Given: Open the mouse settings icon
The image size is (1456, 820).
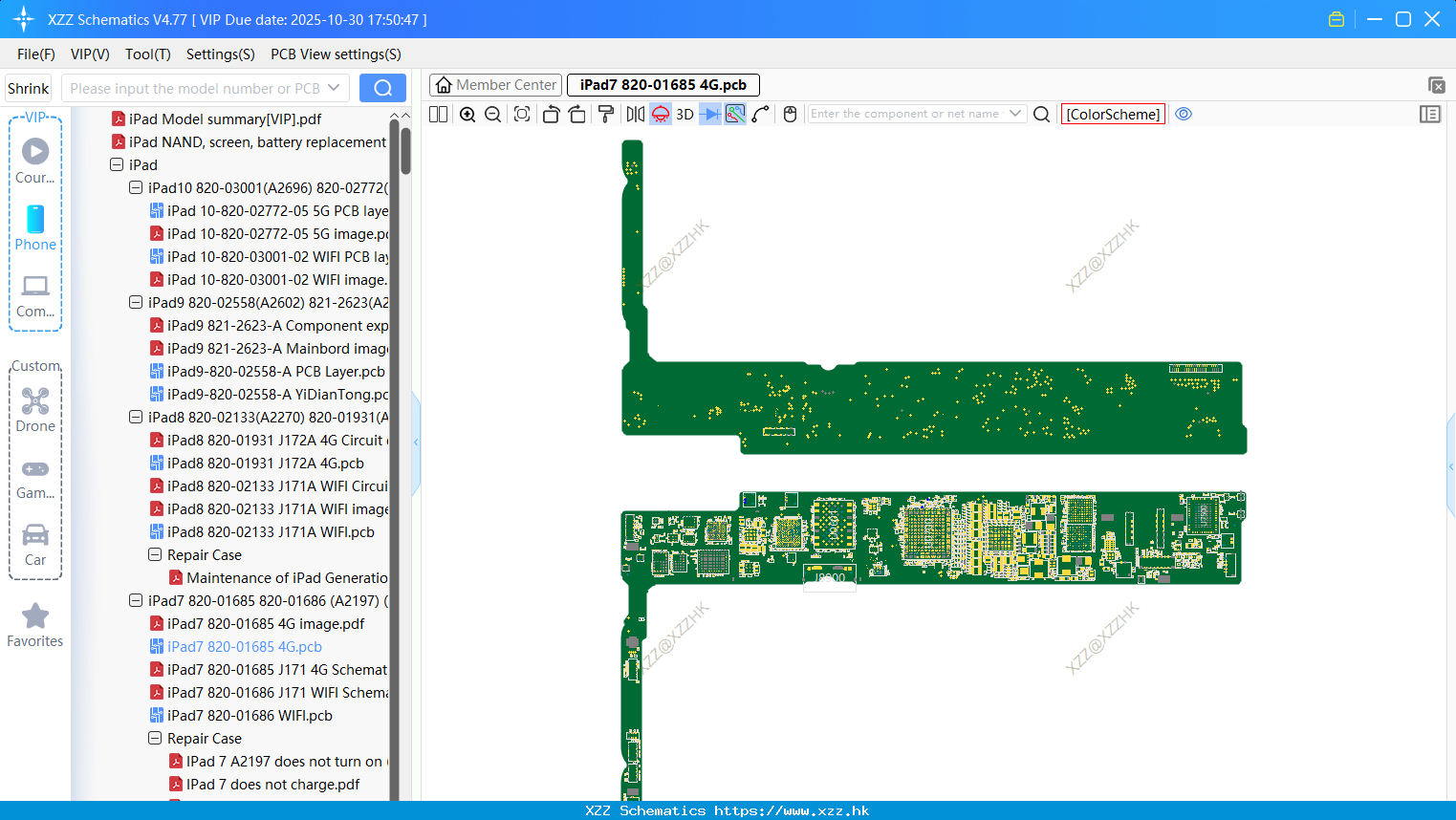Looking at the screenshot, I should (790, 114).
